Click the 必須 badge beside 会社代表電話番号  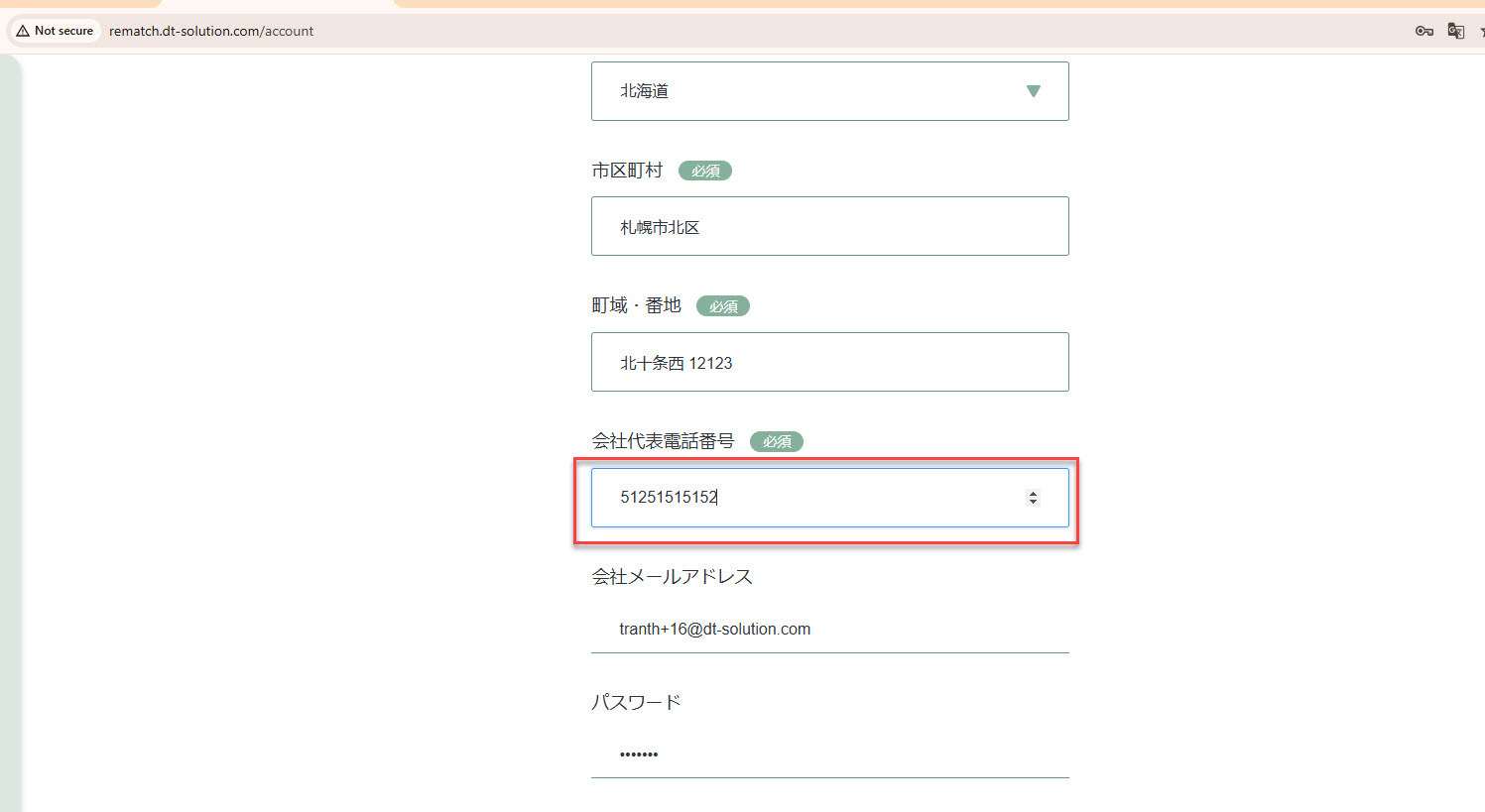tap(777, 441)
